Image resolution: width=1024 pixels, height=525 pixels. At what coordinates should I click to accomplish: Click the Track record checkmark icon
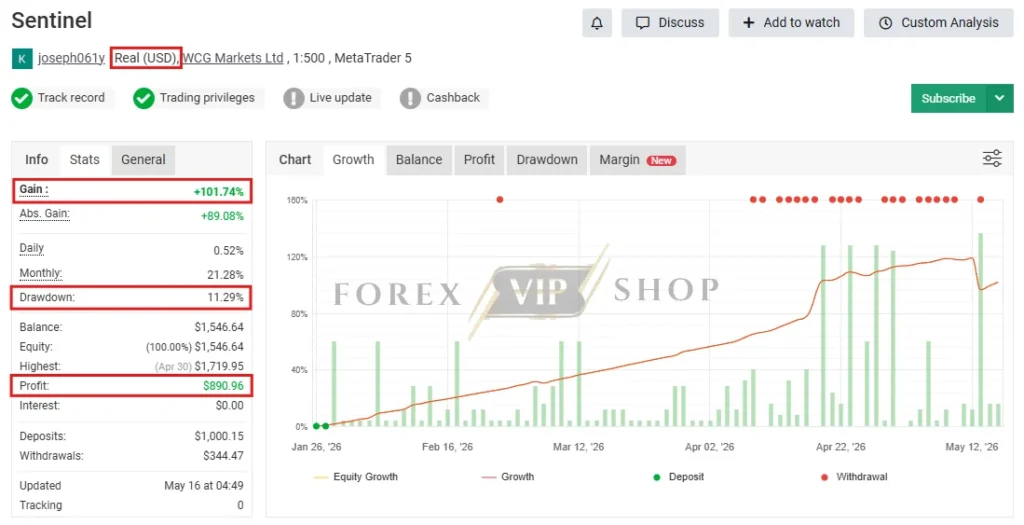coord(22,98)
